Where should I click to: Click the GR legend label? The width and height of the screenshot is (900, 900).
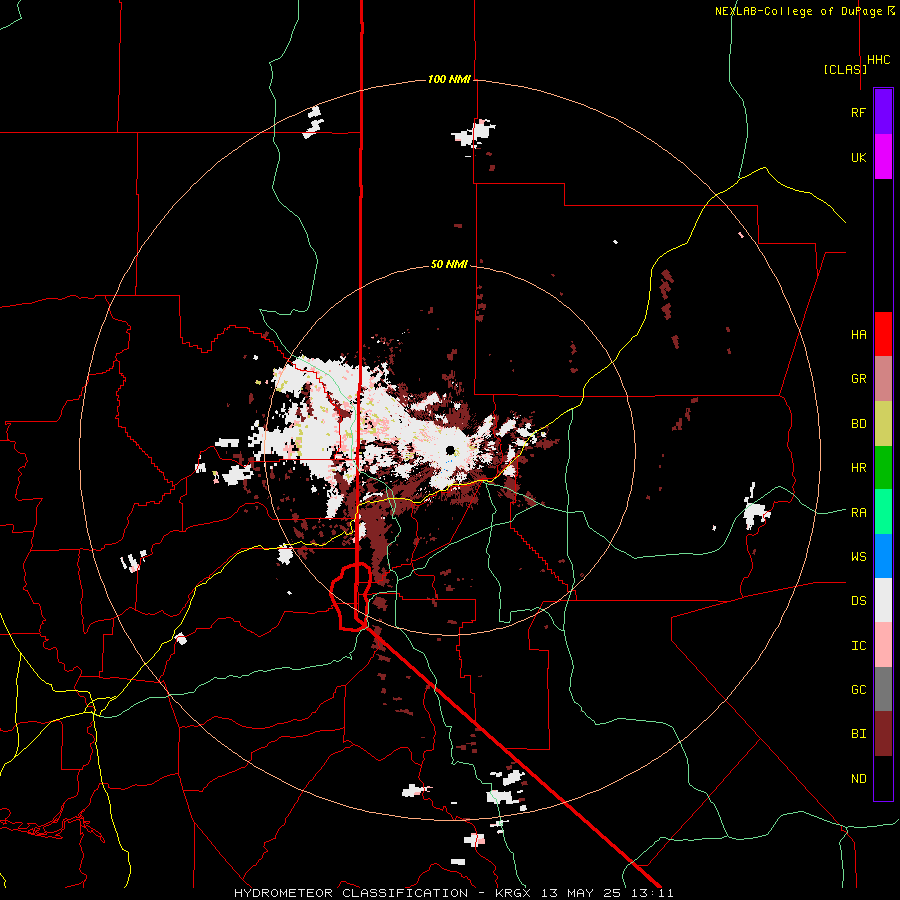(x=858, y=379)
